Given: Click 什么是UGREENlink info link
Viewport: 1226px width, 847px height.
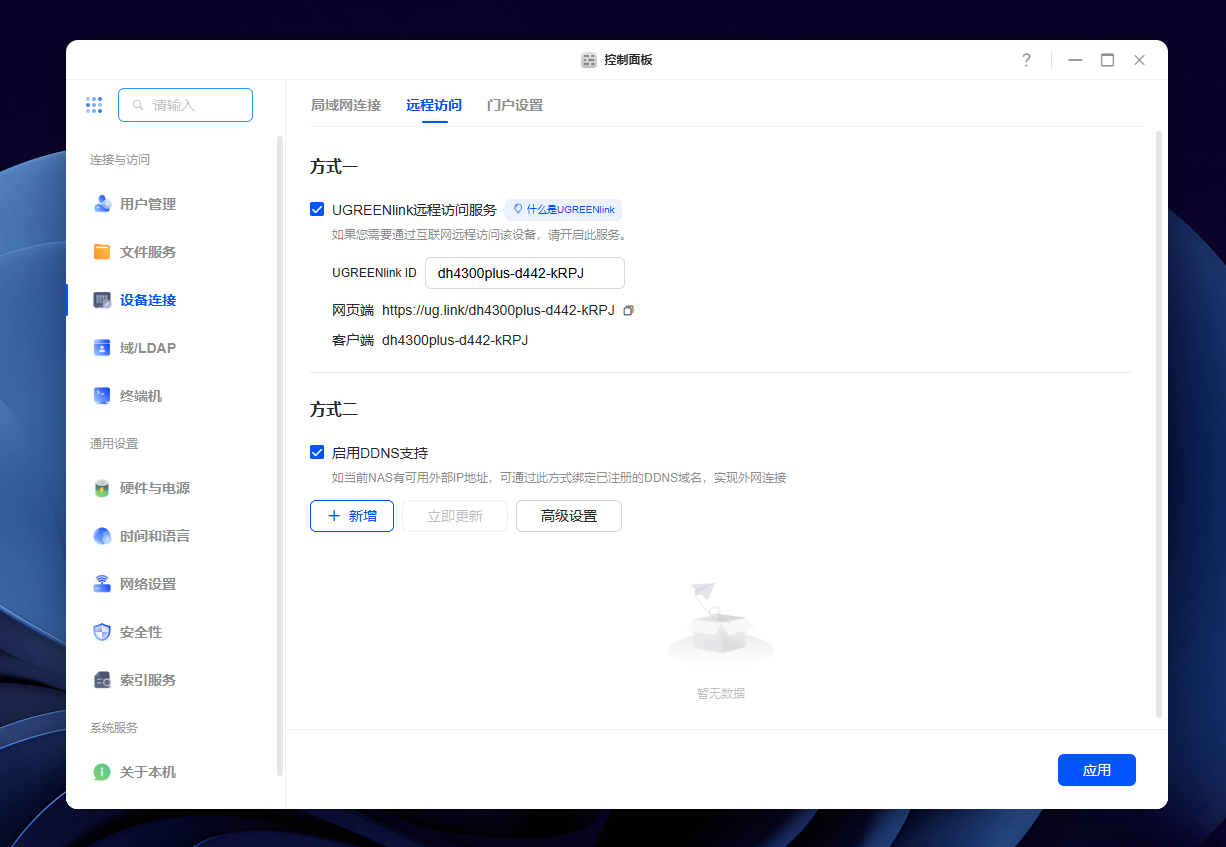Looking at the screenshot, I should click(x=563, y=209).
